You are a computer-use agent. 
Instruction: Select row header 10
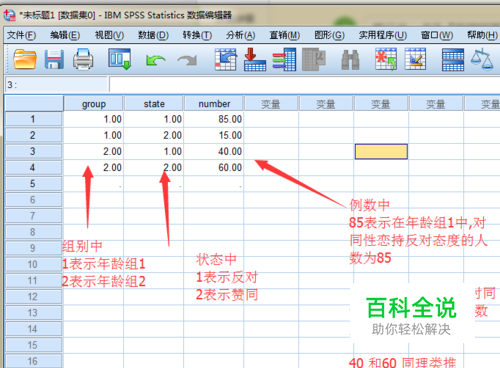33,264
